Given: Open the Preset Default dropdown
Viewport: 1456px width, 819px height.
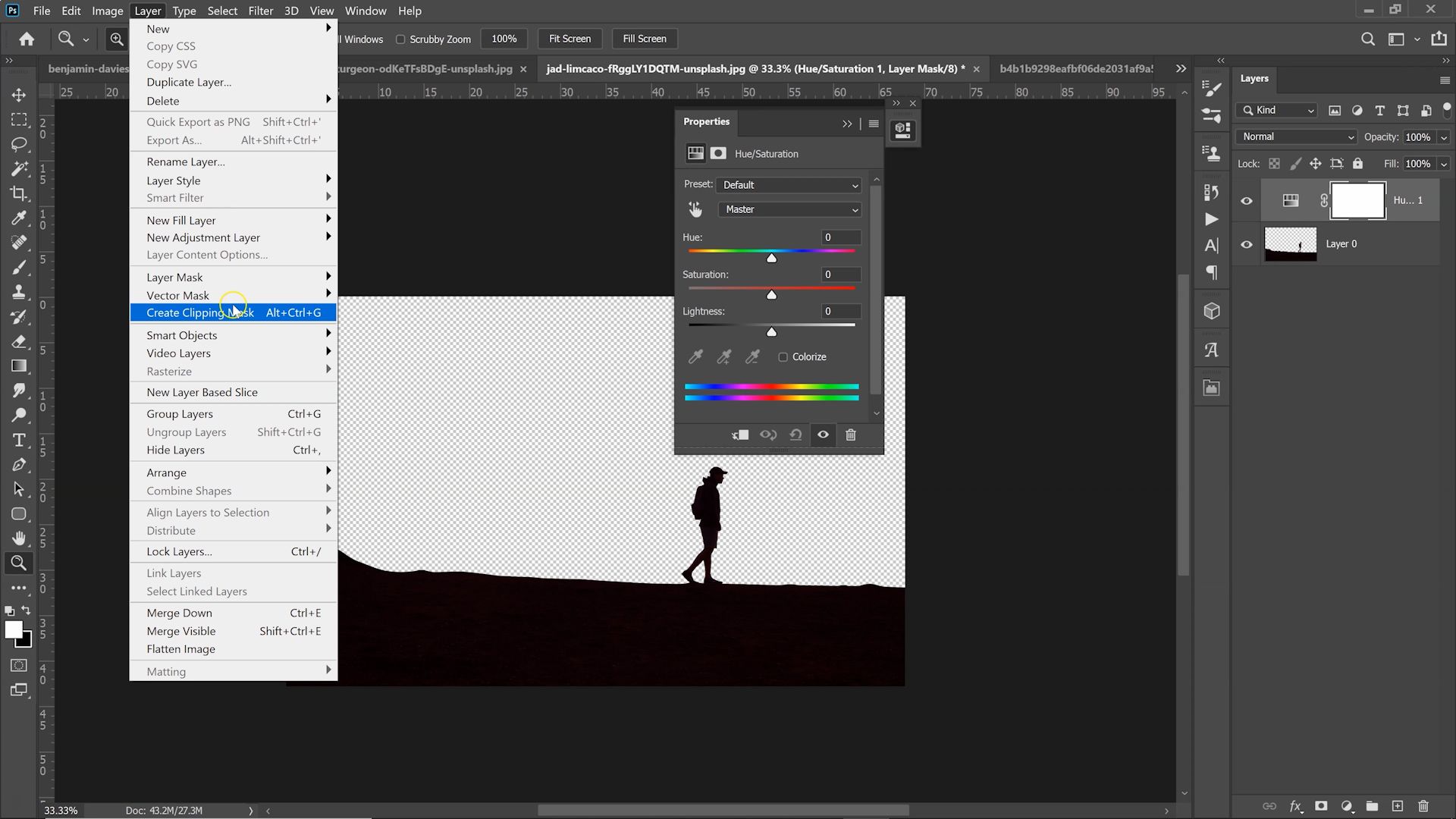Looking at the screenshot, I should tap(789, 185).
